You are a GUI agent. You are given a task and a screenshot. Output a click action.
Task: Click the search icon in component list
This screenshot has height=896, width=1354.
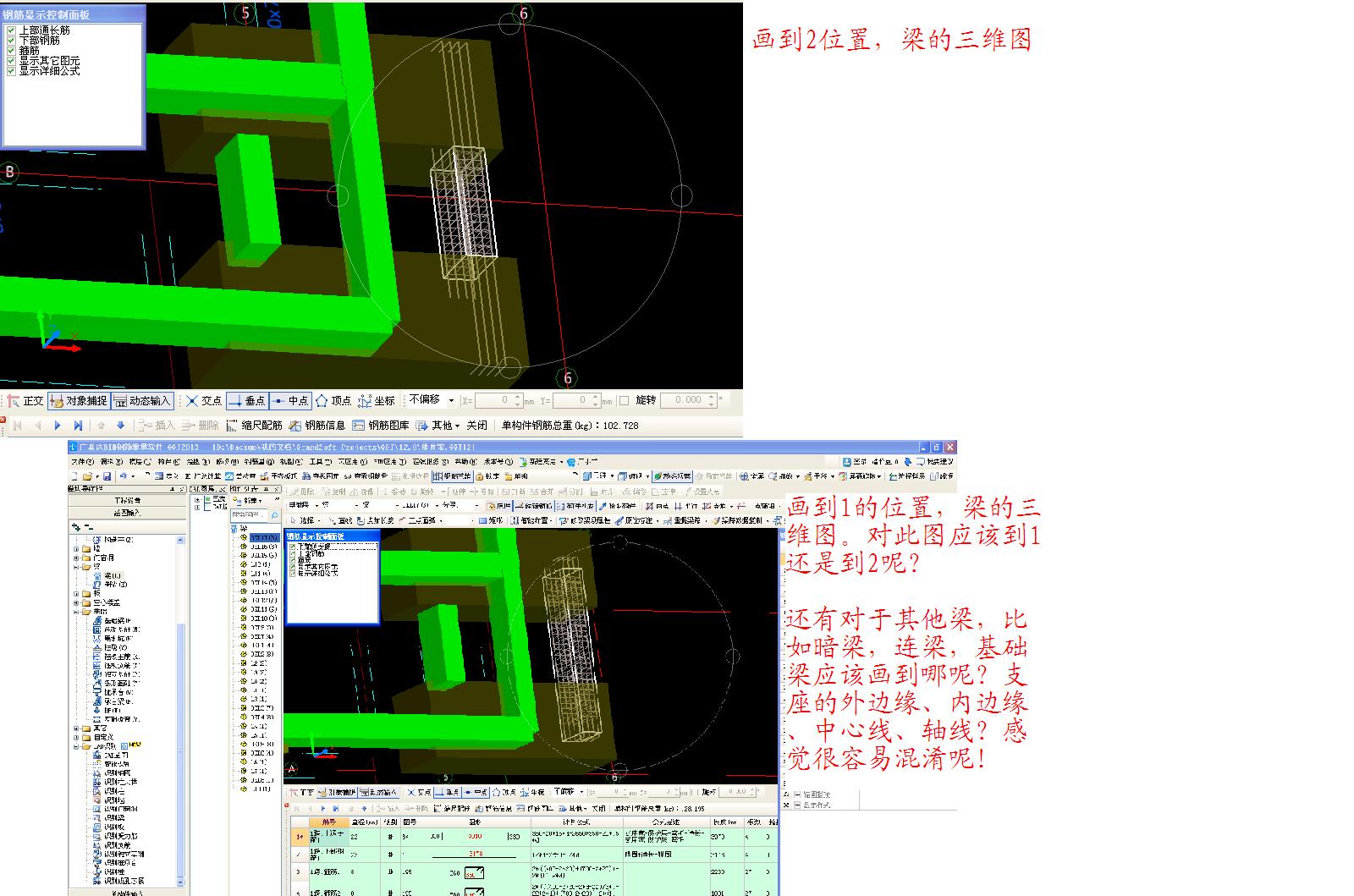coord(274,514)
